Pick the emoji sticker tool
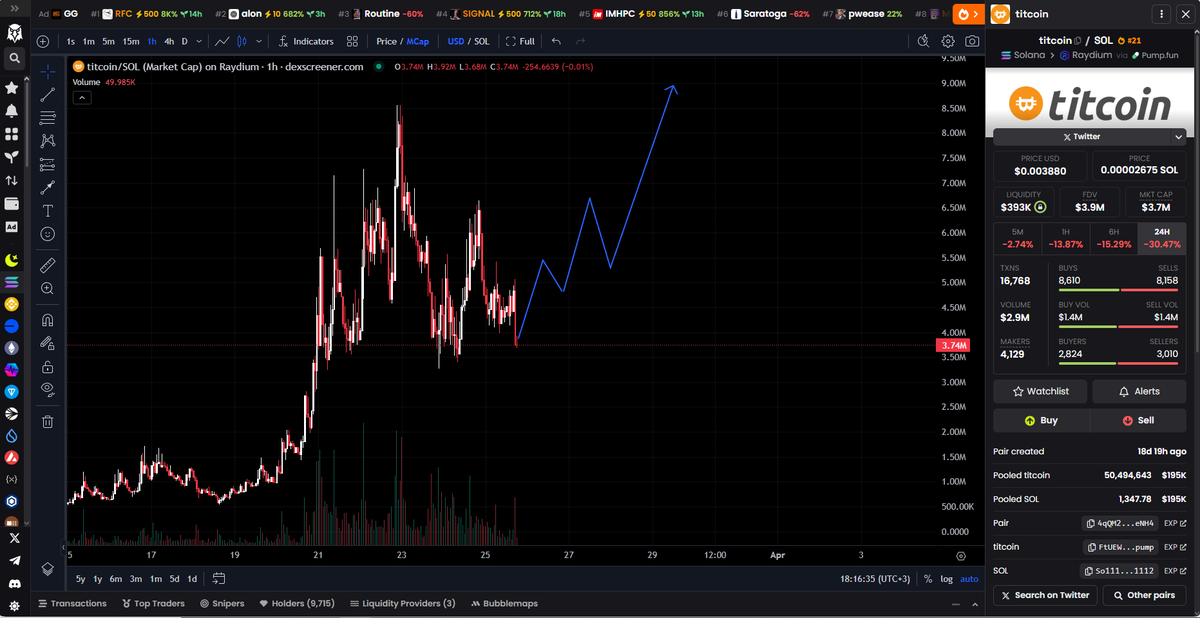The image size is (1200, 618). pos(47,233)
